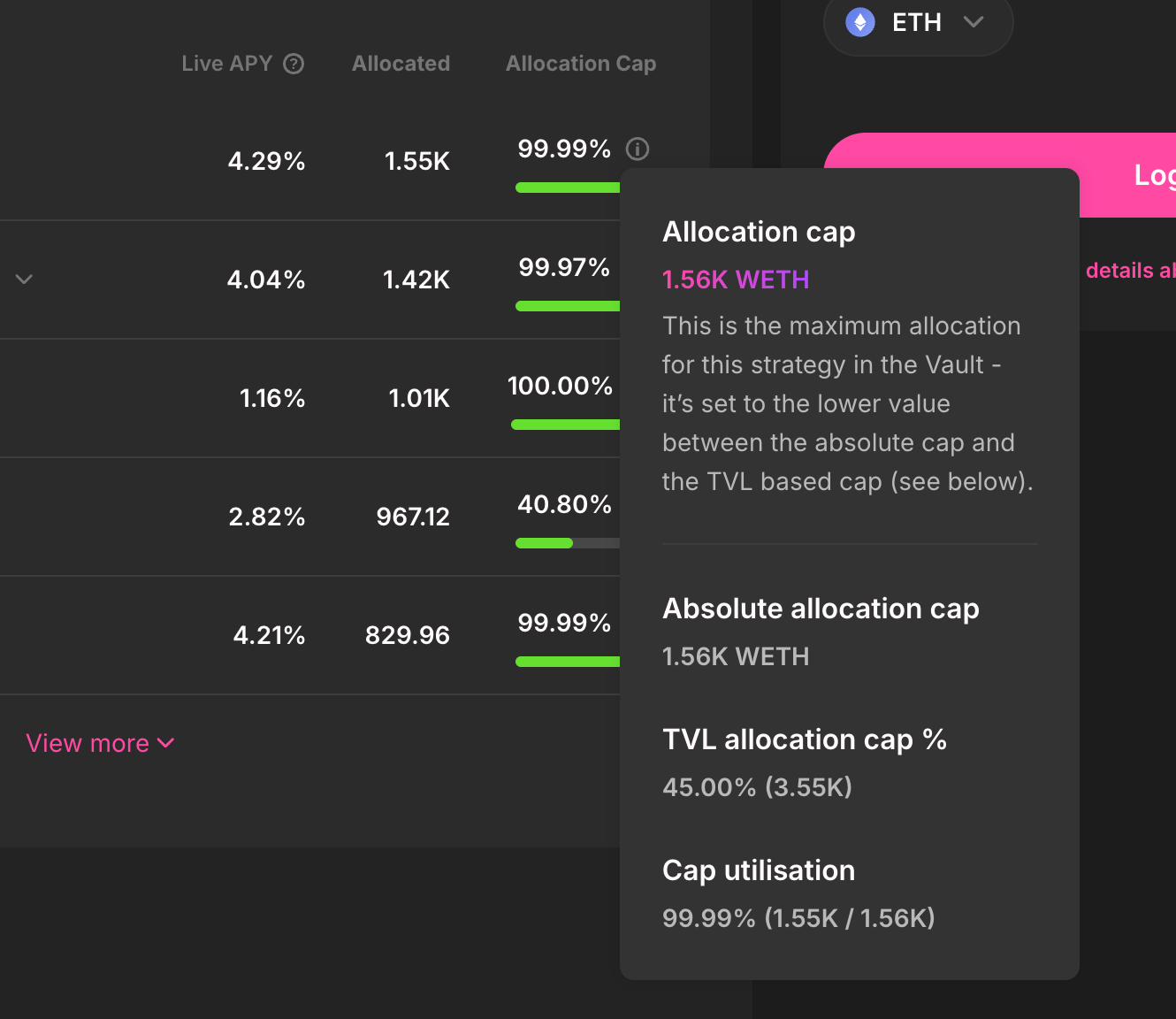This screenshot has height=1019, width=1176.
Task: Follow the pink details link
Action: point(1130,271)
